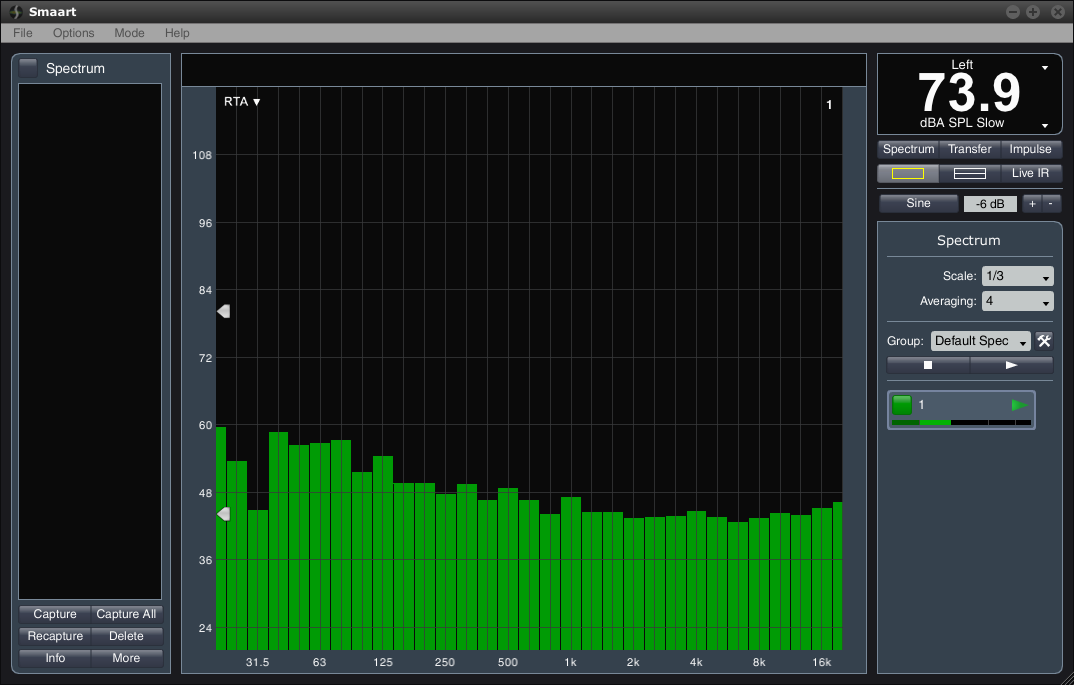Click the More button
The width and height of the screenshot is (1074, 685).
pos(126,658)
